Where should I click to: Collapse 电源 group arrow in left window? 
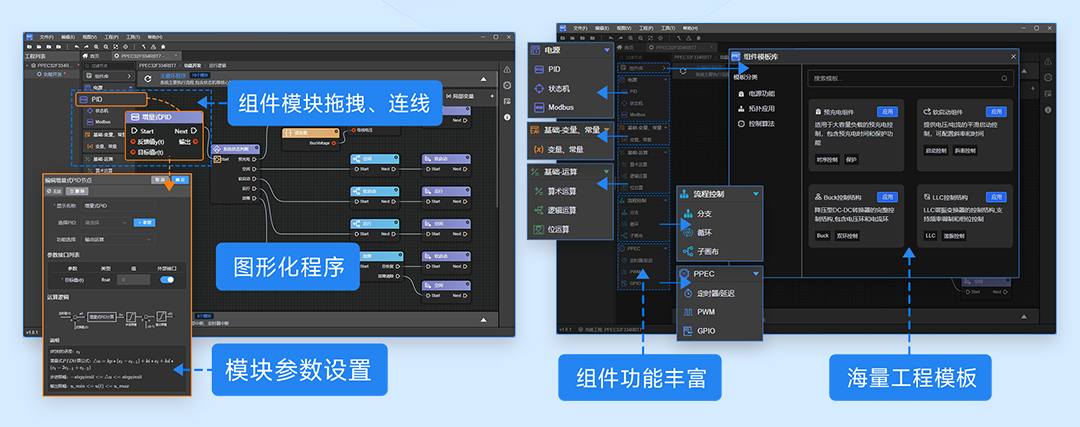pyautogui.click(x=129, y=87)
